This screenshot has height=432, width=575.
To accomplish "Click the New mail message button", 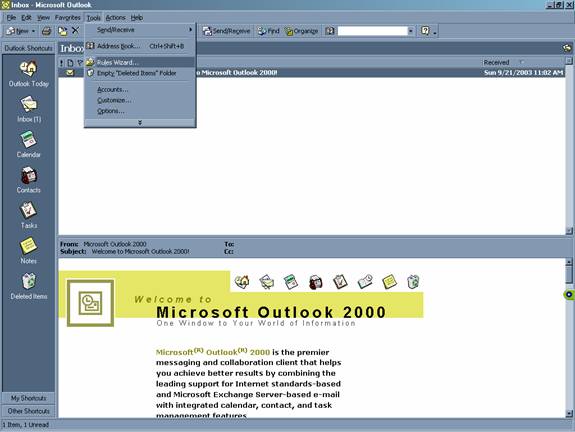I will (x=17, y=31).
